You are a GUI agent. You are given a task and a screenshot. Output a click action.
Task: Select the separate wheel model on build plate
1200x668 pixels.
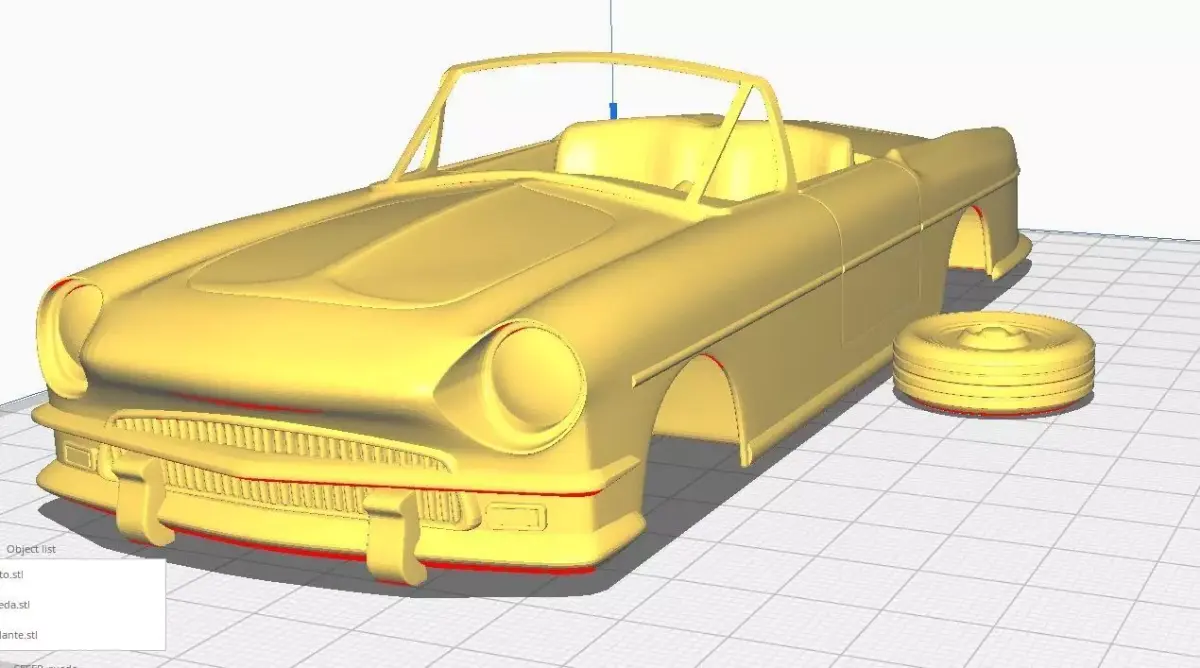[994, 362]
